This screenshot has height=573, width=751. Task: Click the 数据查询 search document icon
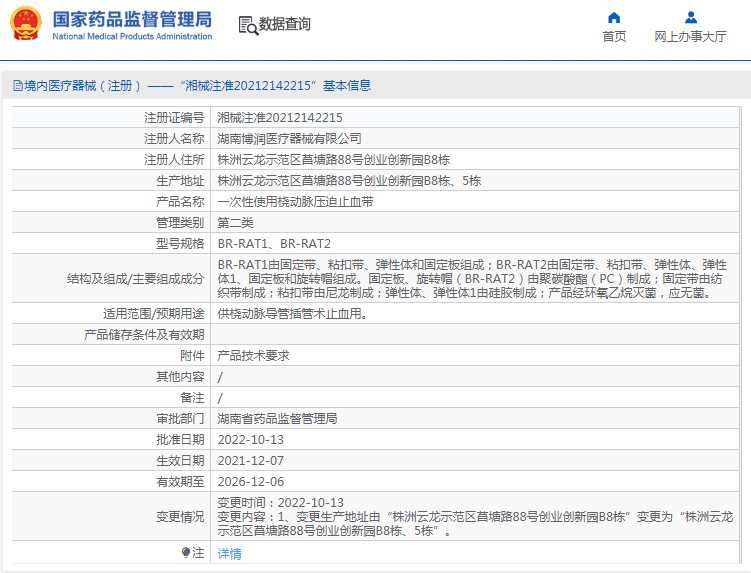coord(247,25)
